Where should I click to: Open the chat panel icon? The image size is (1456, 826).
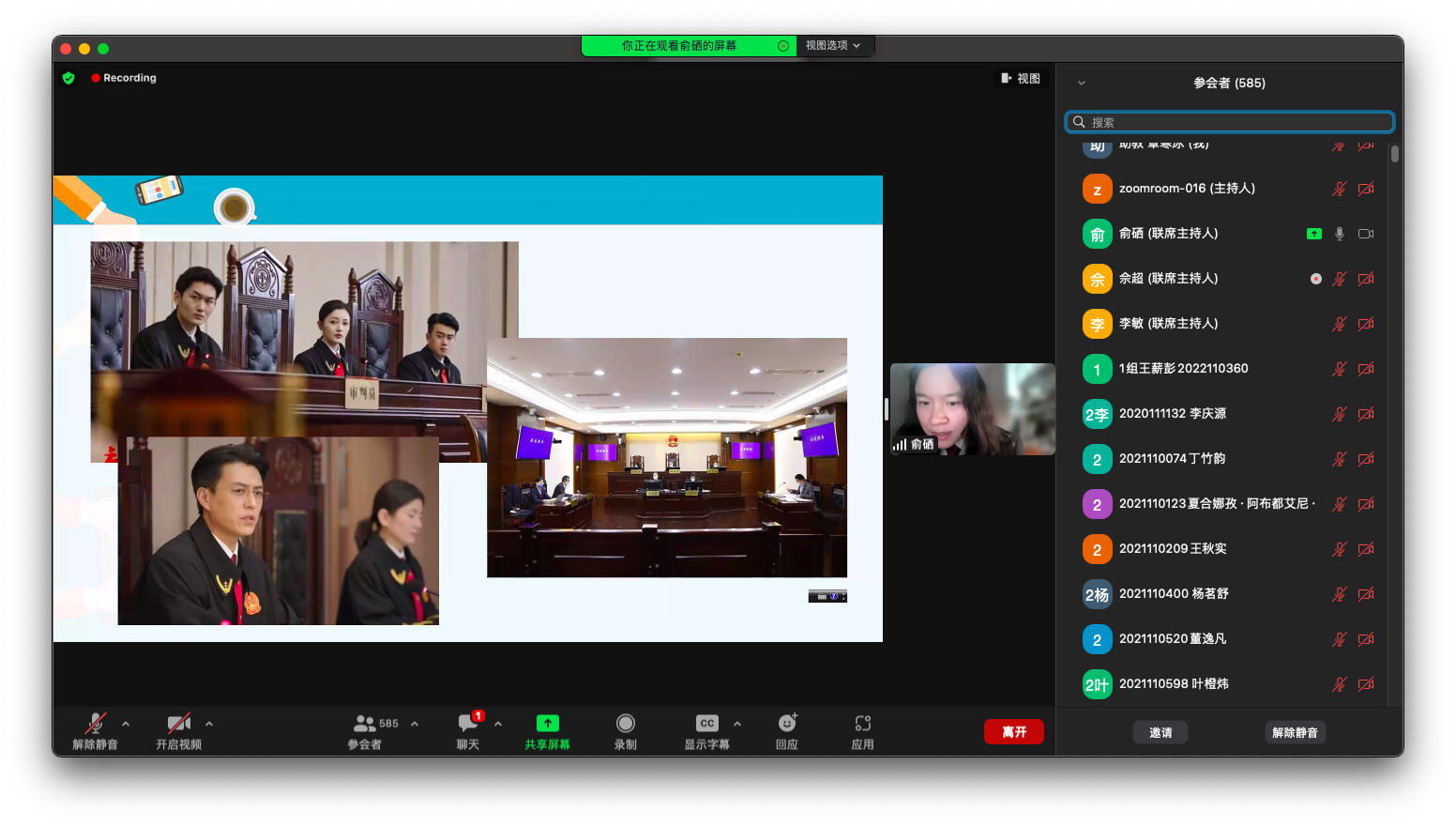pyautogui.click(x=467, y=724)
